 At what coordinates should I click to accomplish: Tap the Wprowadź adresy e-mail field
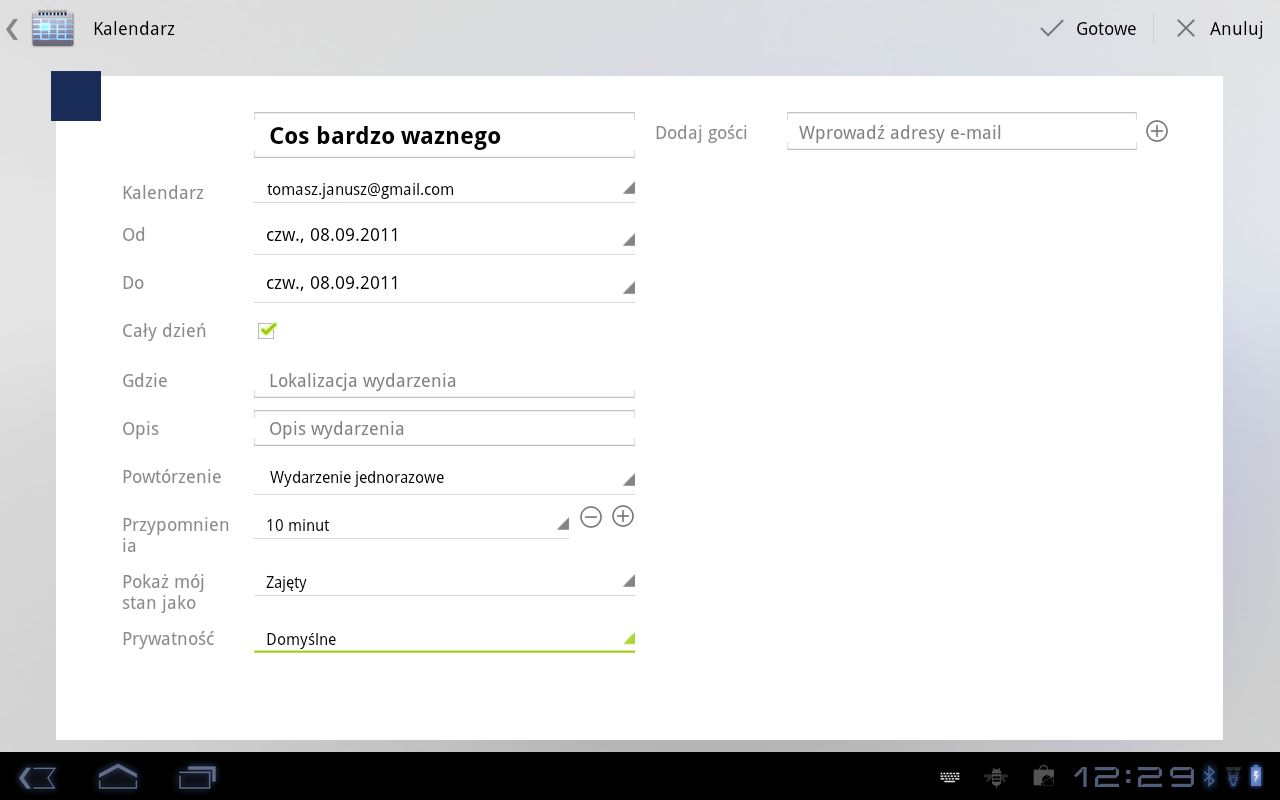961,132
